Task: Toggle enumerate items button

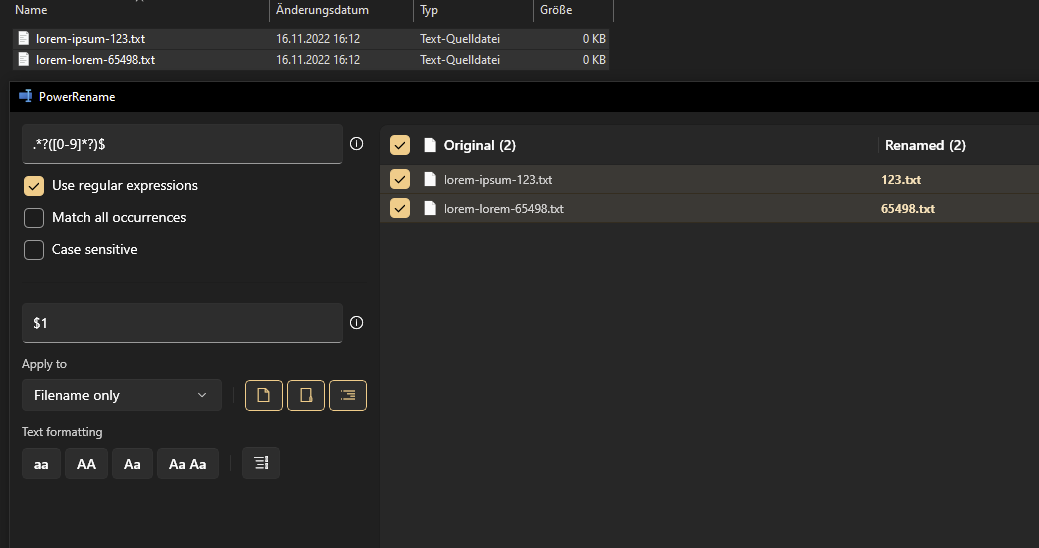Action: [x=261, y=463]
